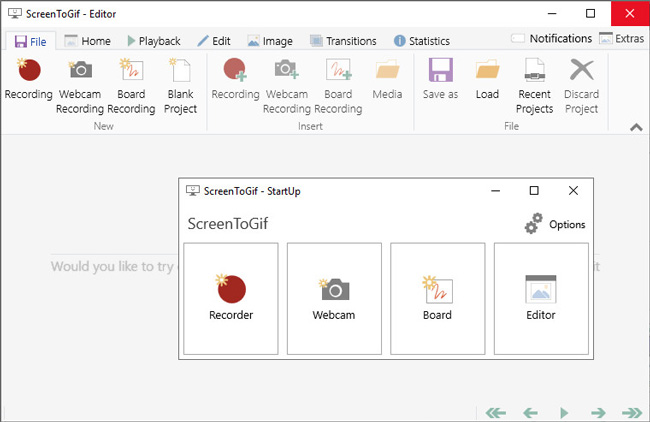Switch to the Home ribbon tab
Image resolution: width=650 pixels, height=422 pixels.
coord(87,41)
